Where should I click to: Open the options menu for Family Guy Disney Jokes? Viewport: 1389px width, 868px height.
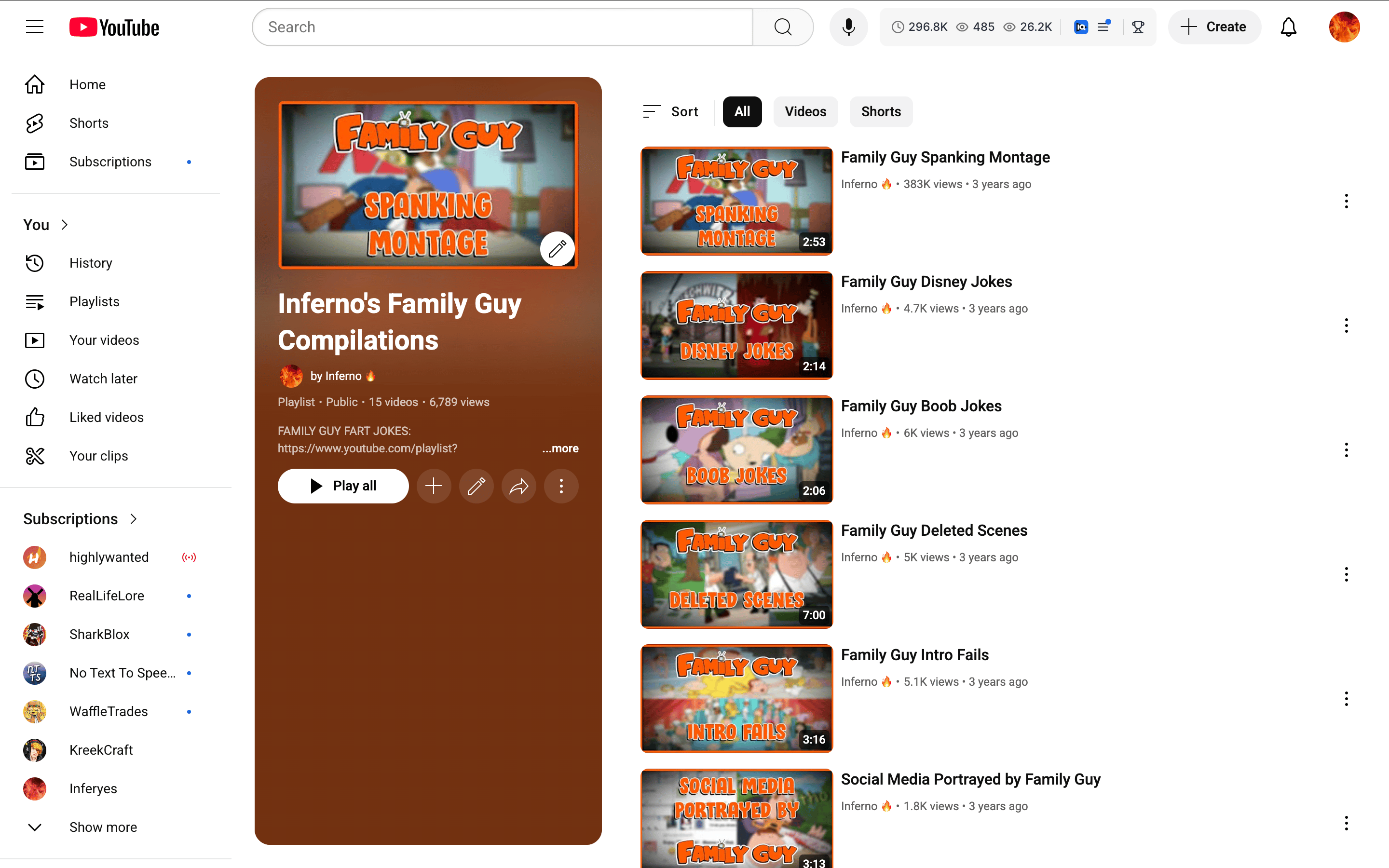click(x=1346, y=325)
